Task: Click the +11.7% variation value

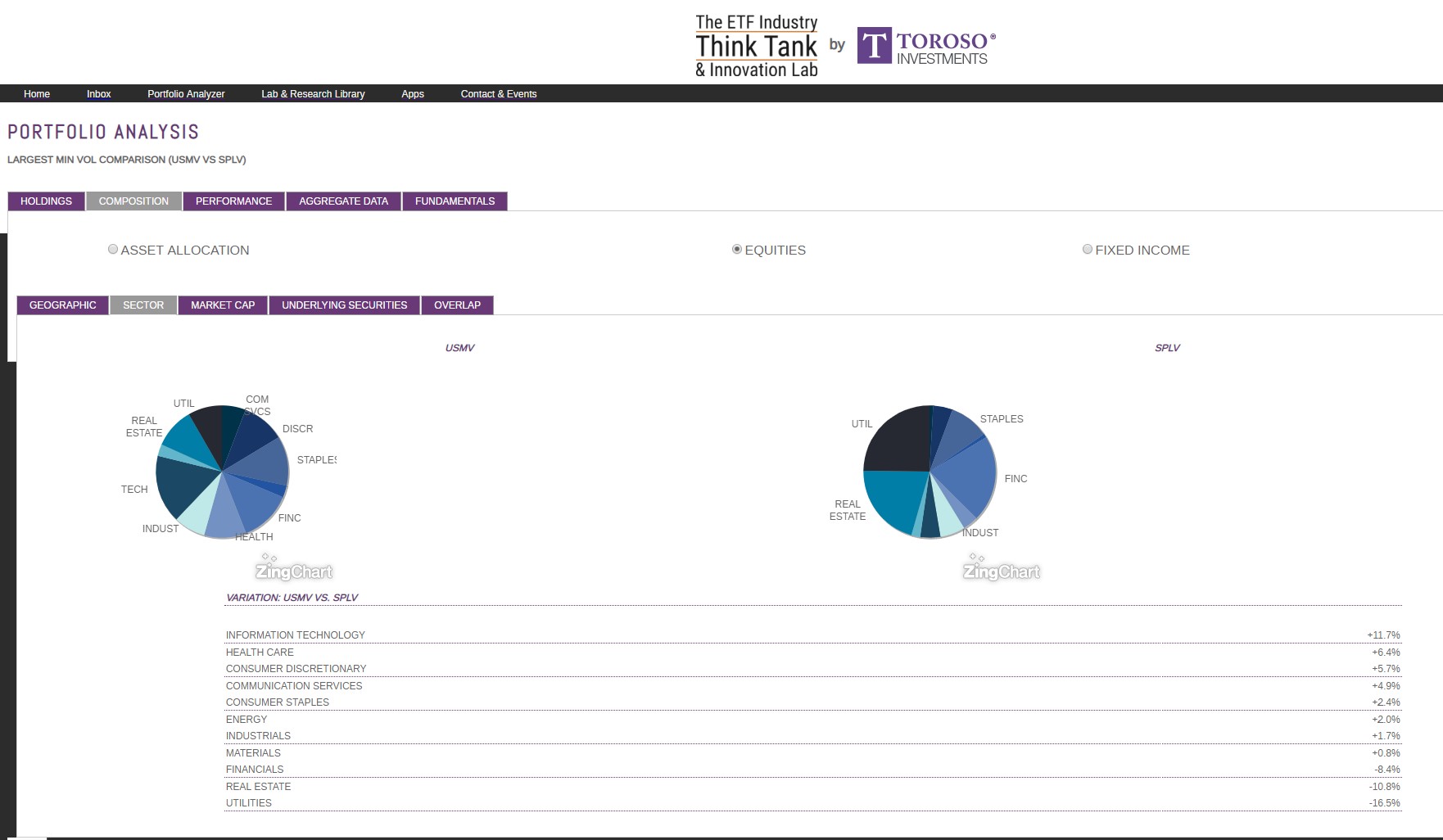Action: coord(1383,635)
